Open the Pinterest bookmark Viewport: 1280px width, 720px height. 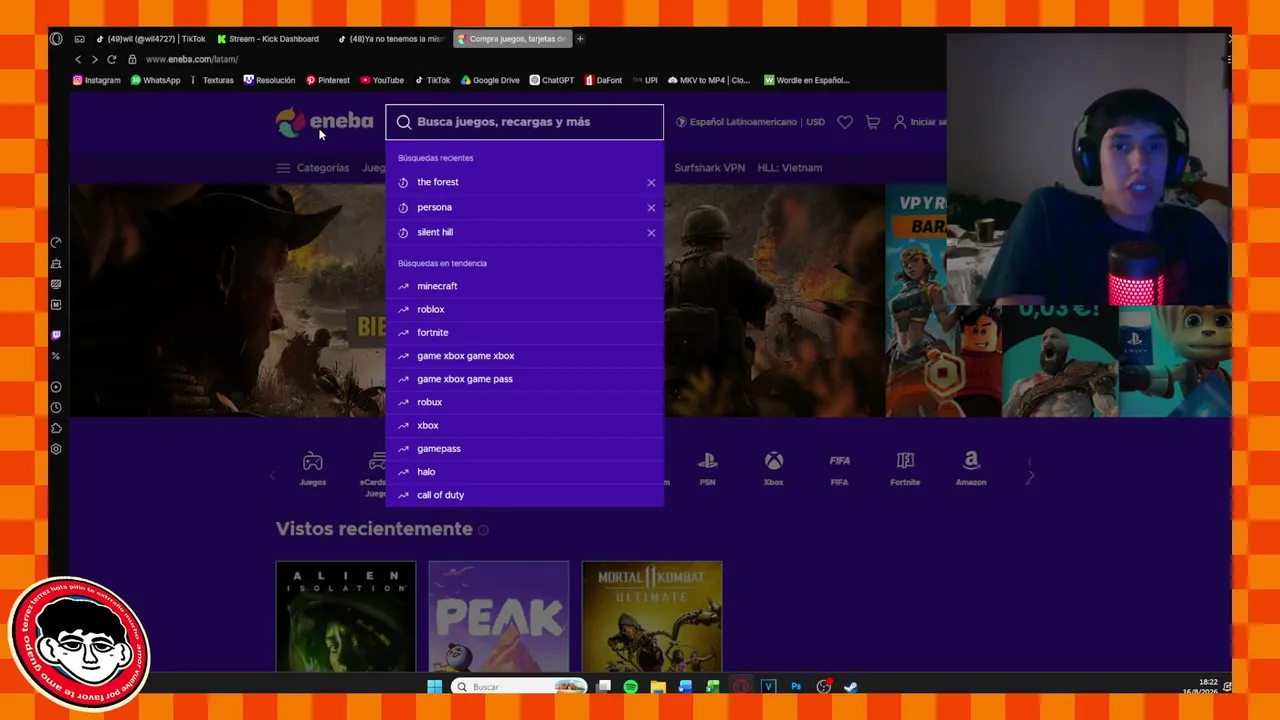pyautogui.click(x=328, y=80)
